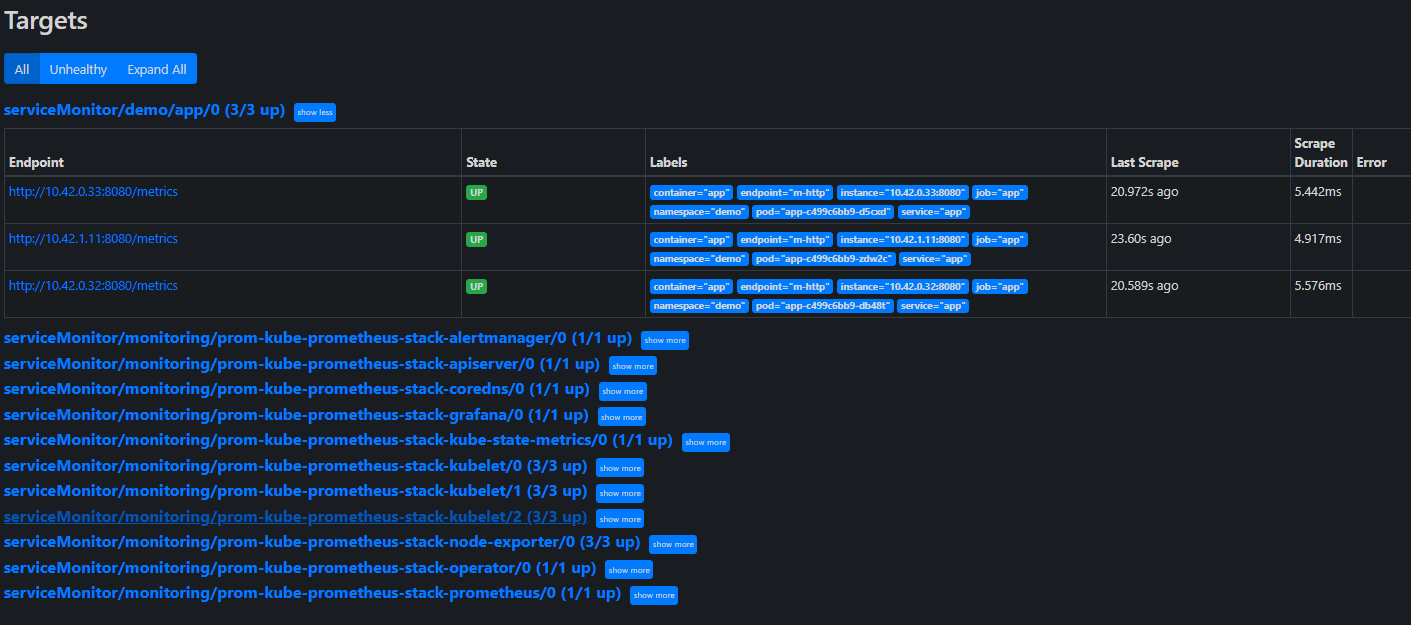Expand kubelet/0 with show more
This screenshot has width=1411, height=625.
coord(620,467)
